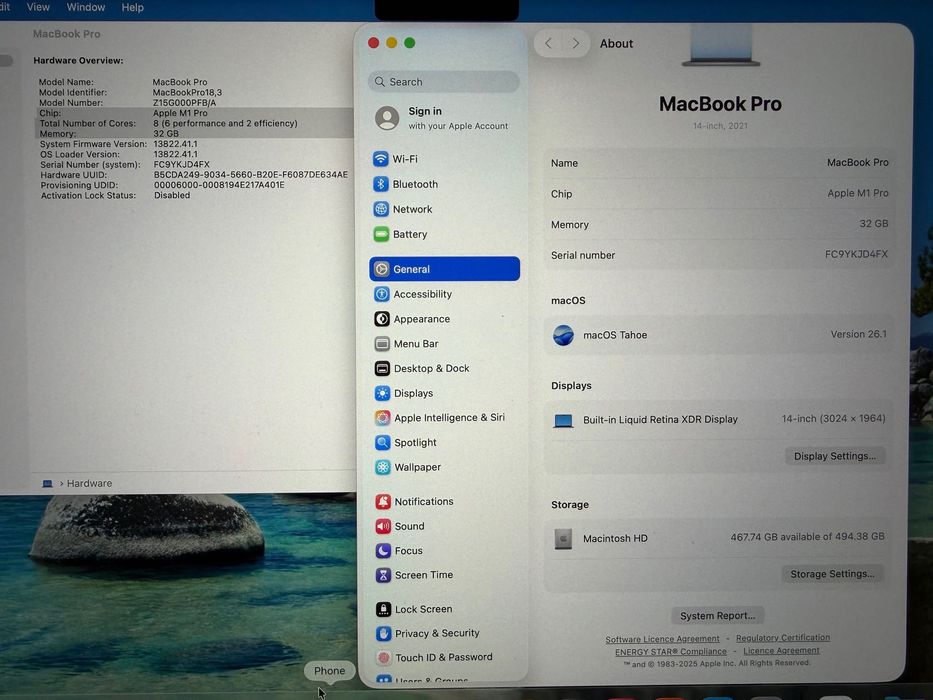Click the computer icon in path bar
933x700 pixels.
pos(47,483)
